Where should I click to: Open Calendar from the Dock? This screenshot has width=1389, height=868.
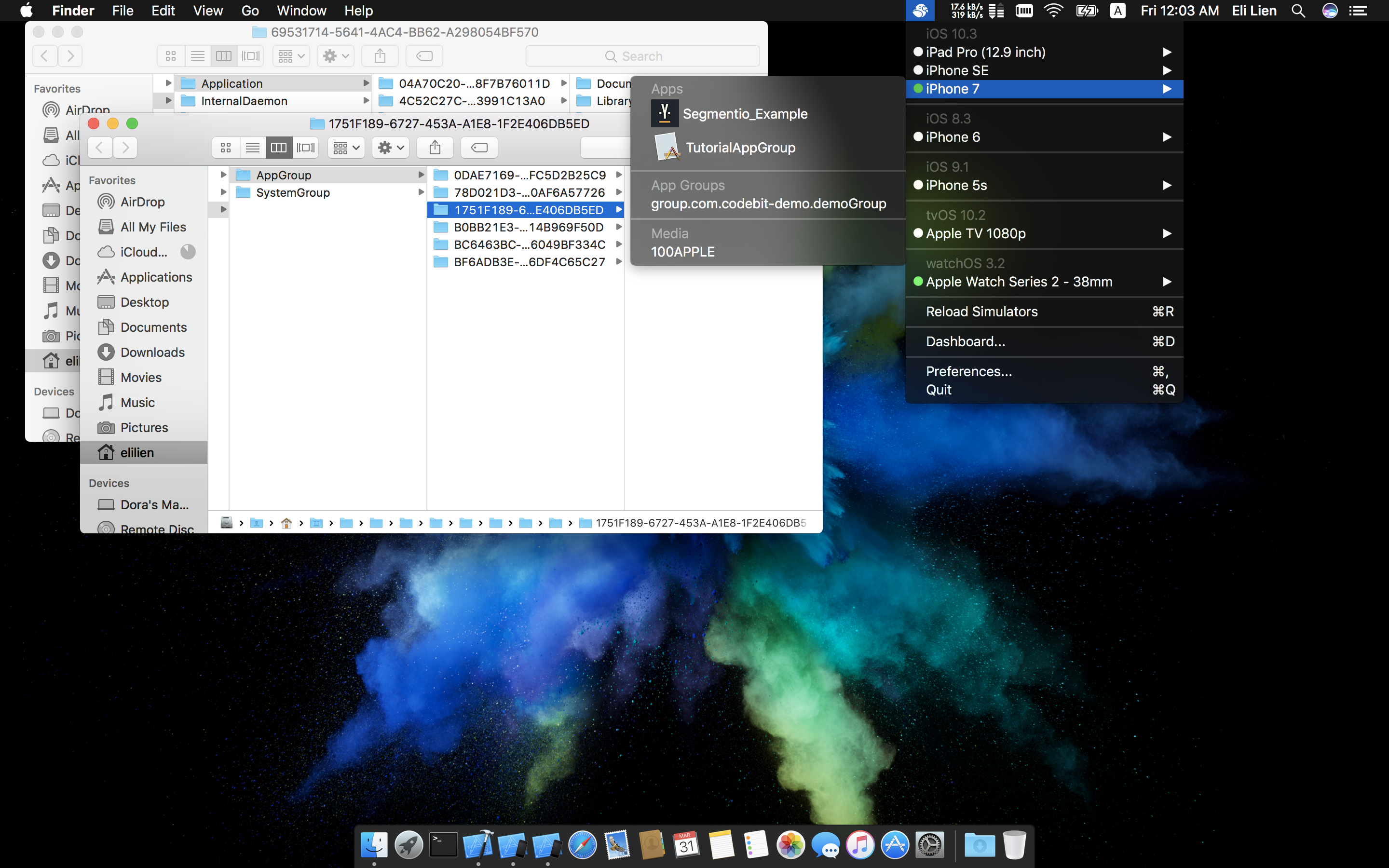686,844
